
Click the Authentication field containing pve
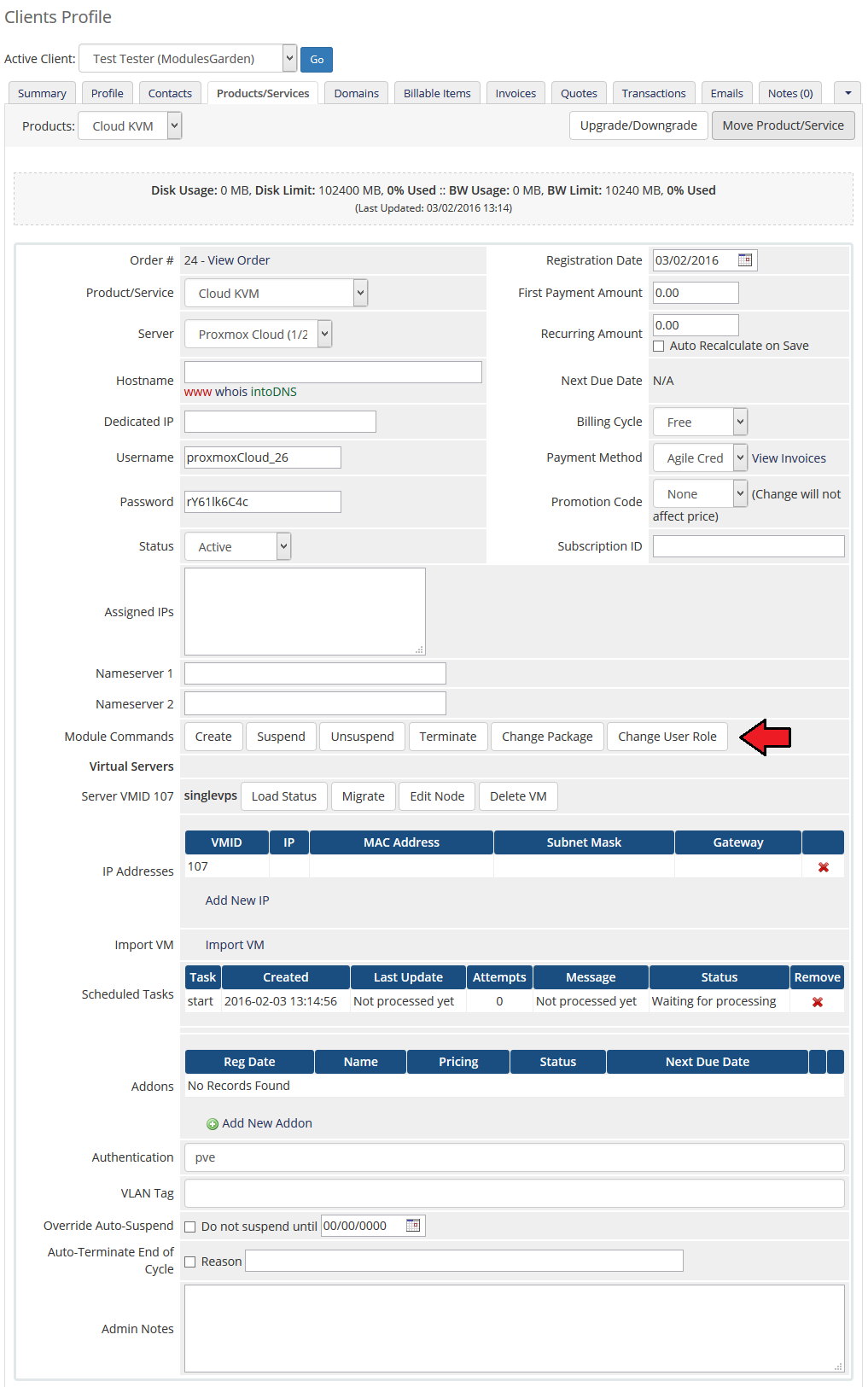(515, 1157)
